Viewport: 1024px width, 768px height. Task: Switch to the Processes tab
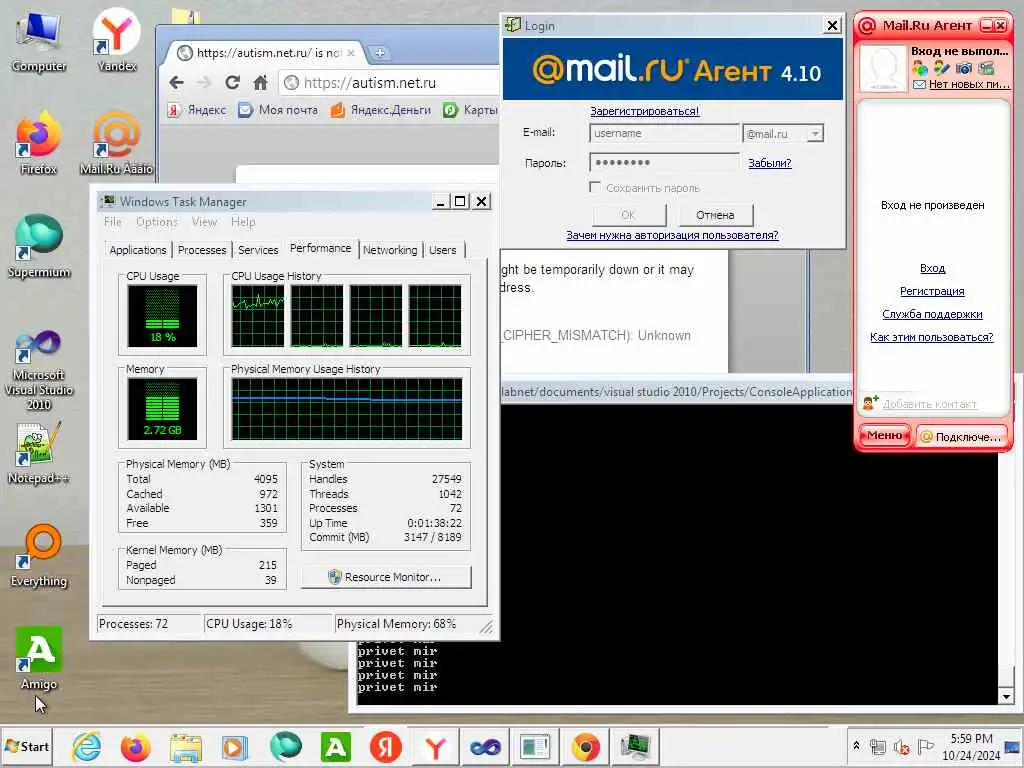coord(202,250)
